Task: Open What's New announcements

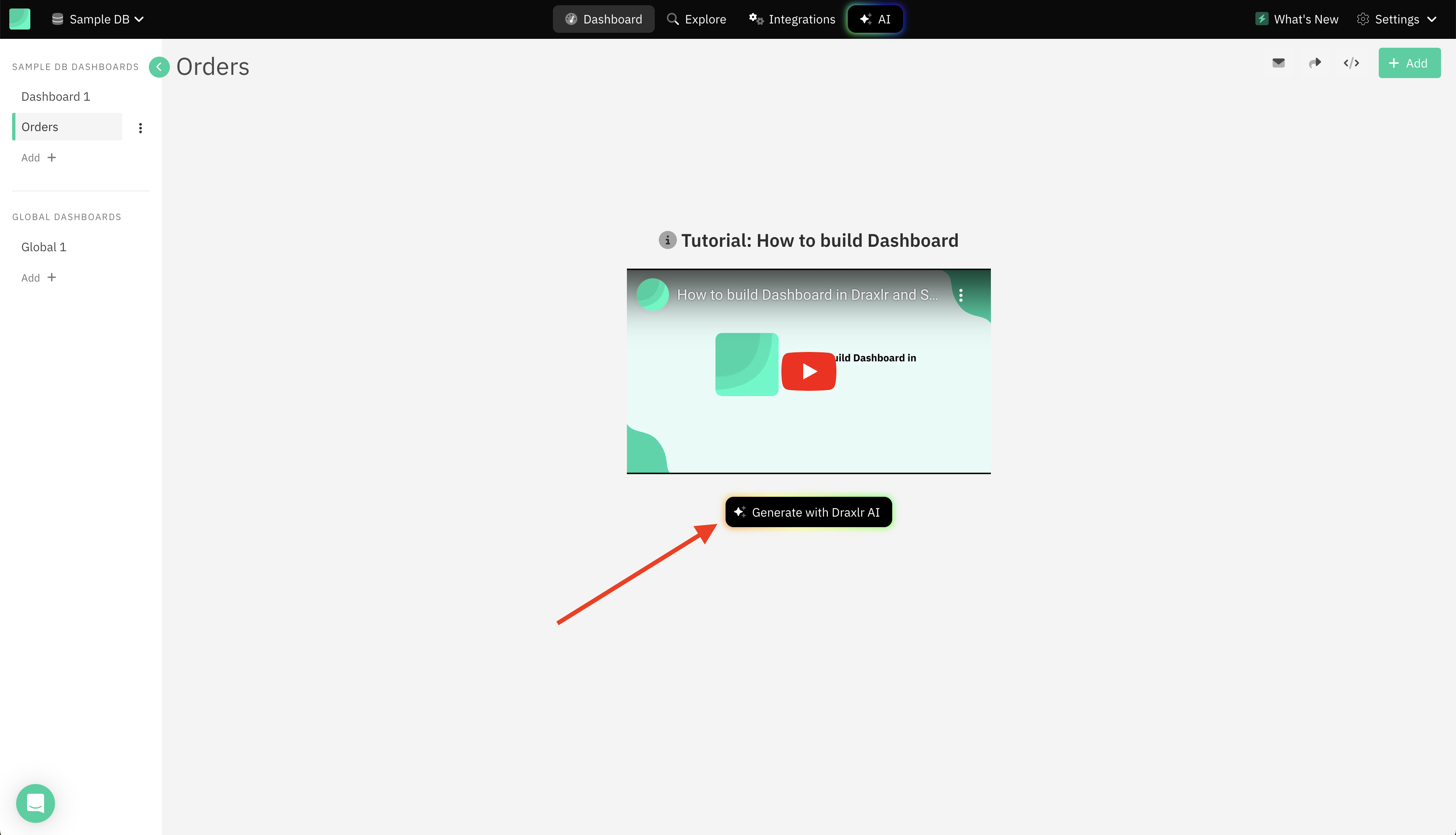Action: (1297, 19)
